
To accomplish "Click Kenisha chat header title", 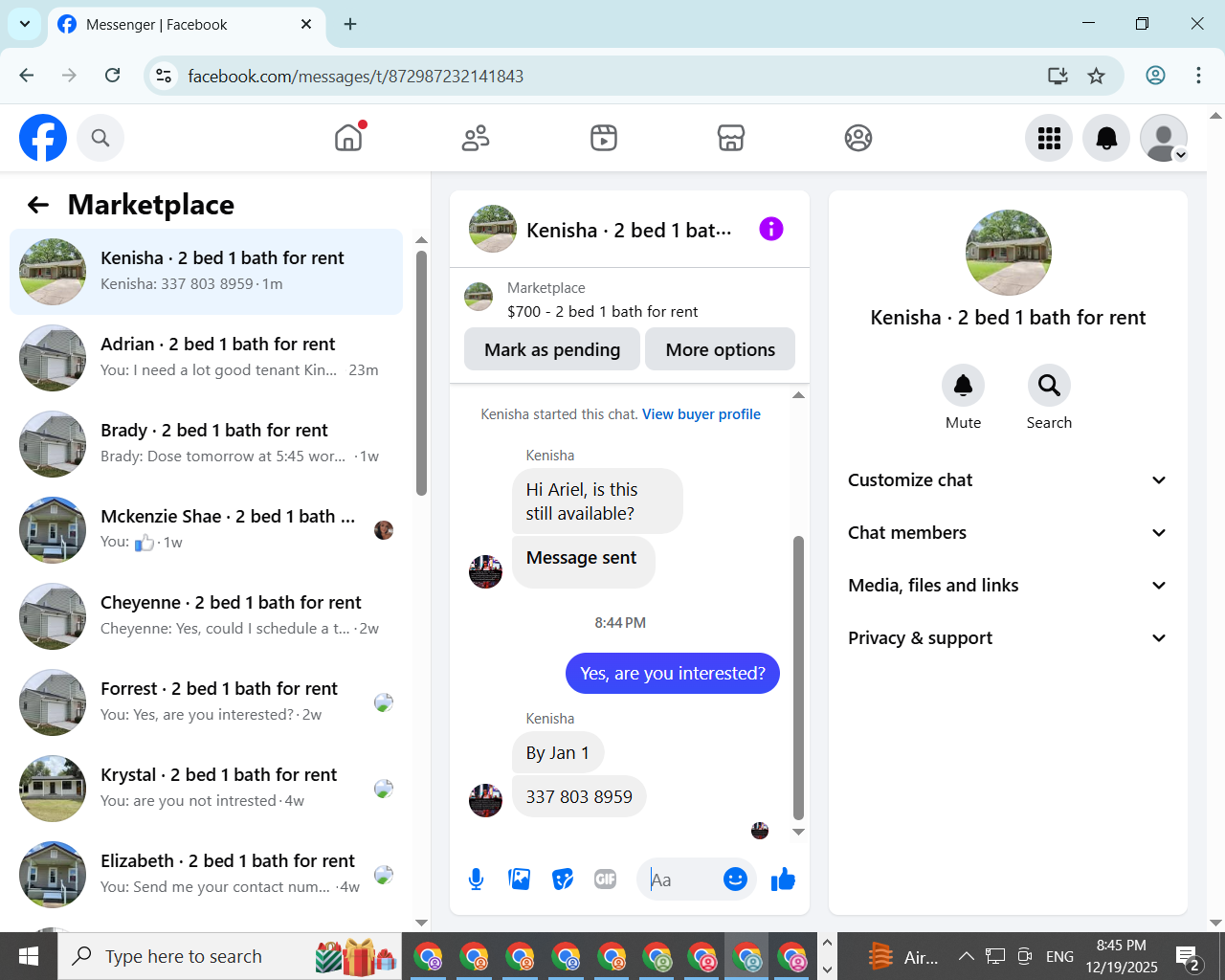I will pyautogui.click(x=629, y=231).
